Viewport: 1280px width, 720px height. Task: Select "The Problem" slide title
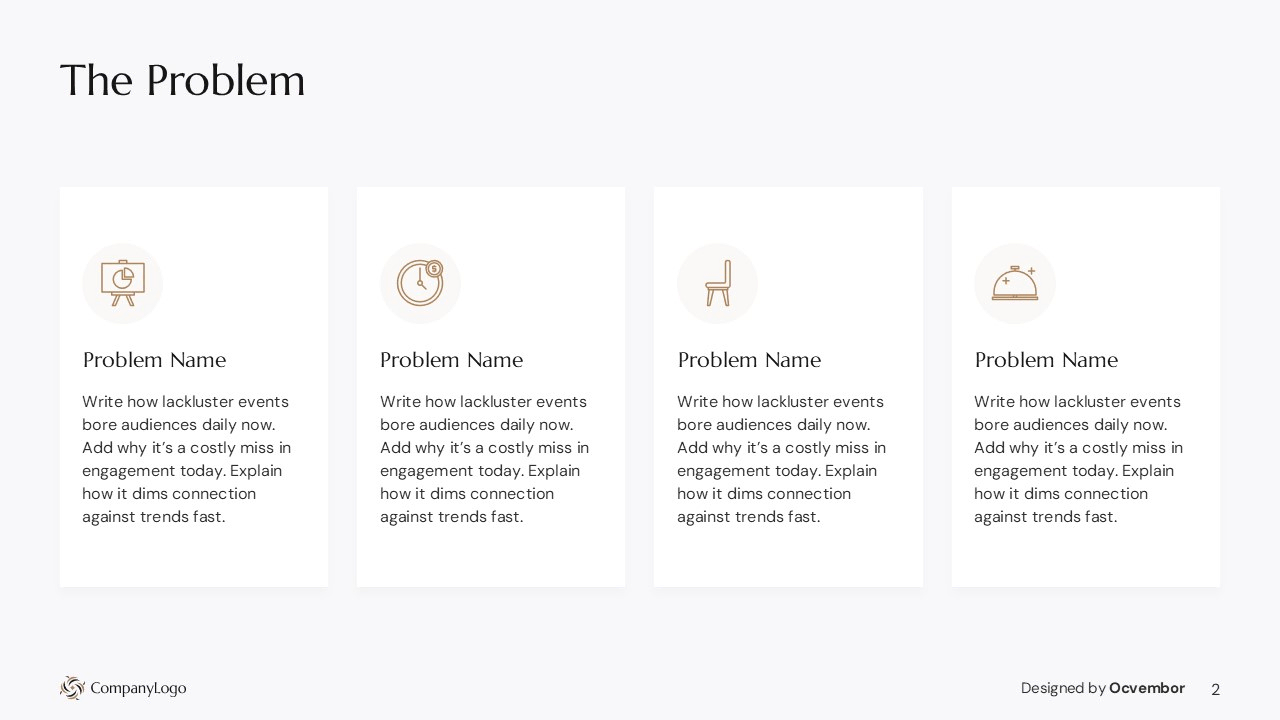pos(182,81)
